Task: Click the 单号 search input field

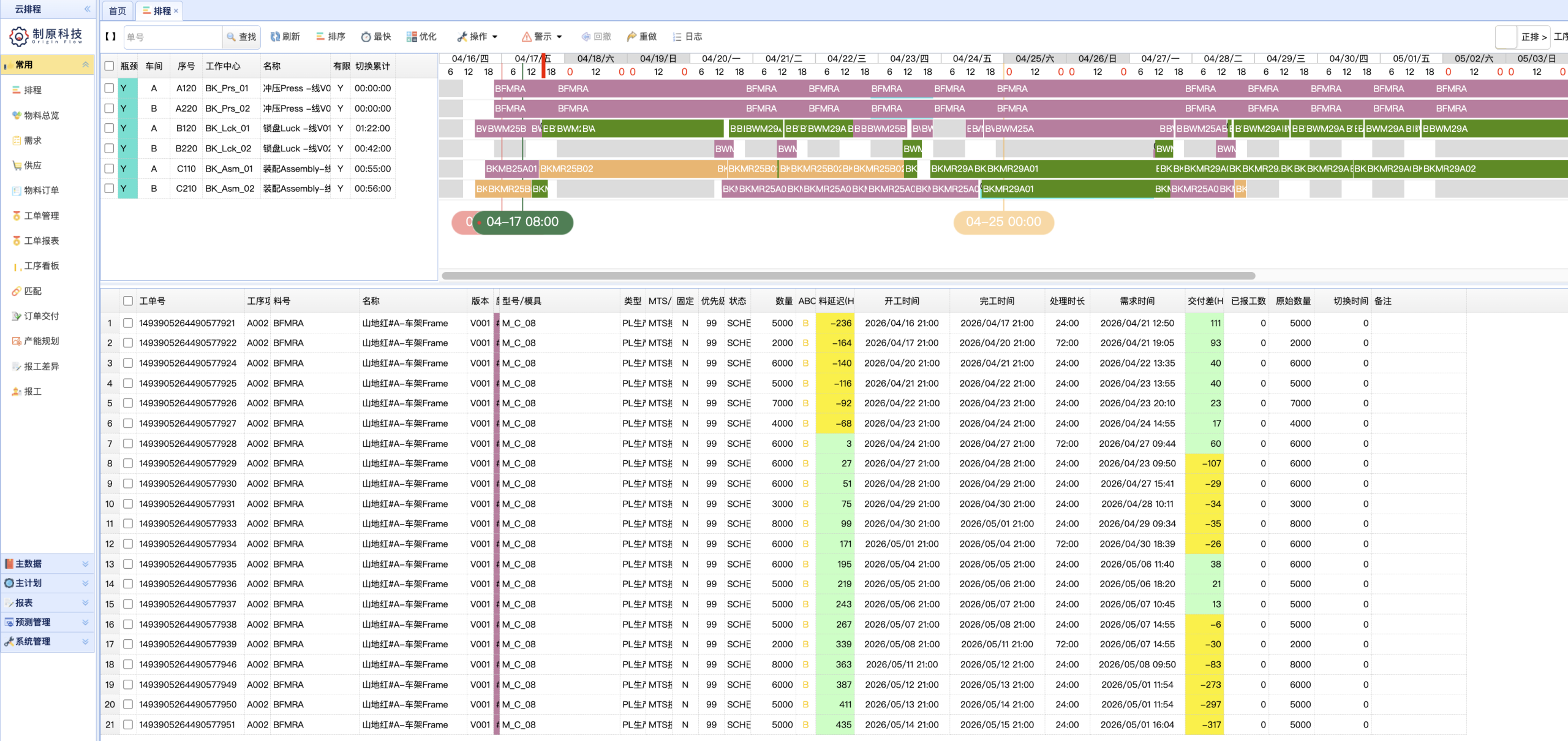Action: (173, 37)
